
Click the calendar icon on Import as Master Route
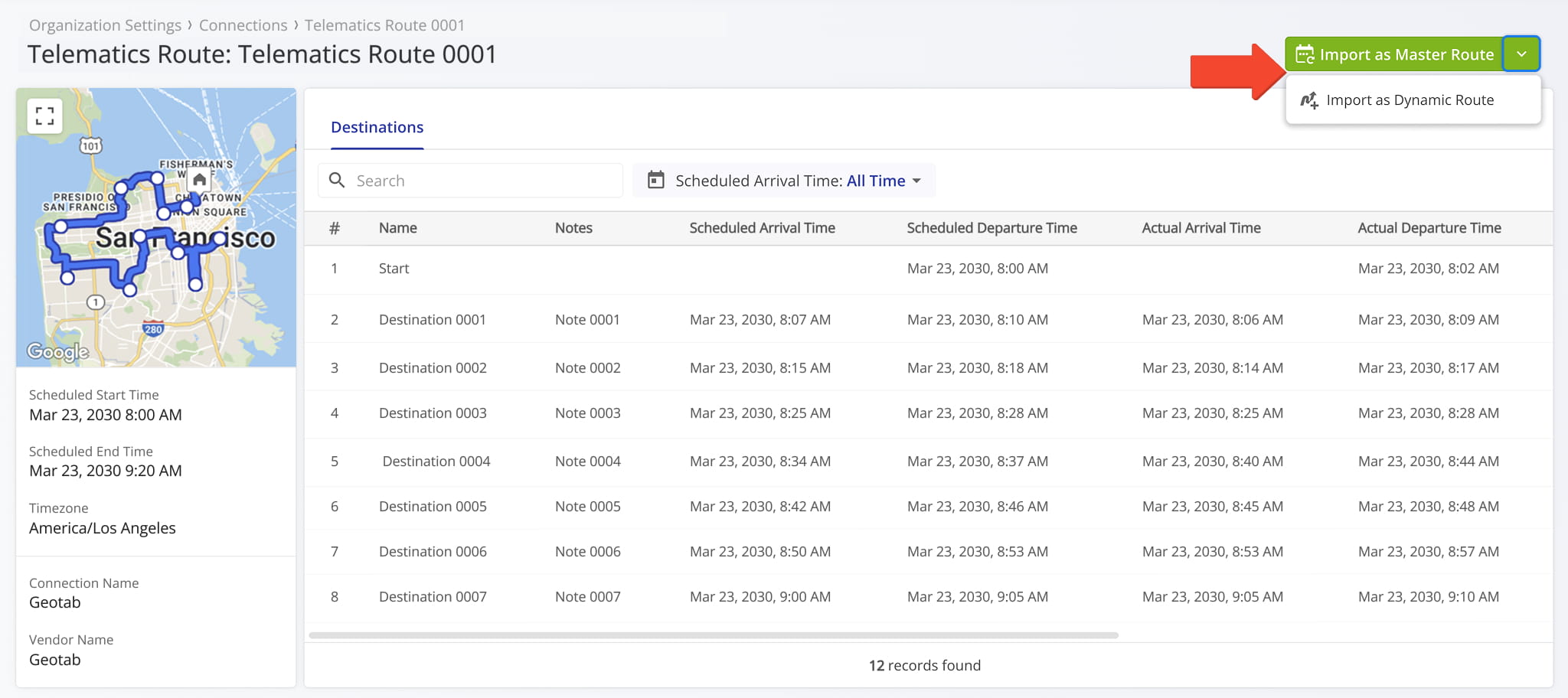click(1305, 54)
